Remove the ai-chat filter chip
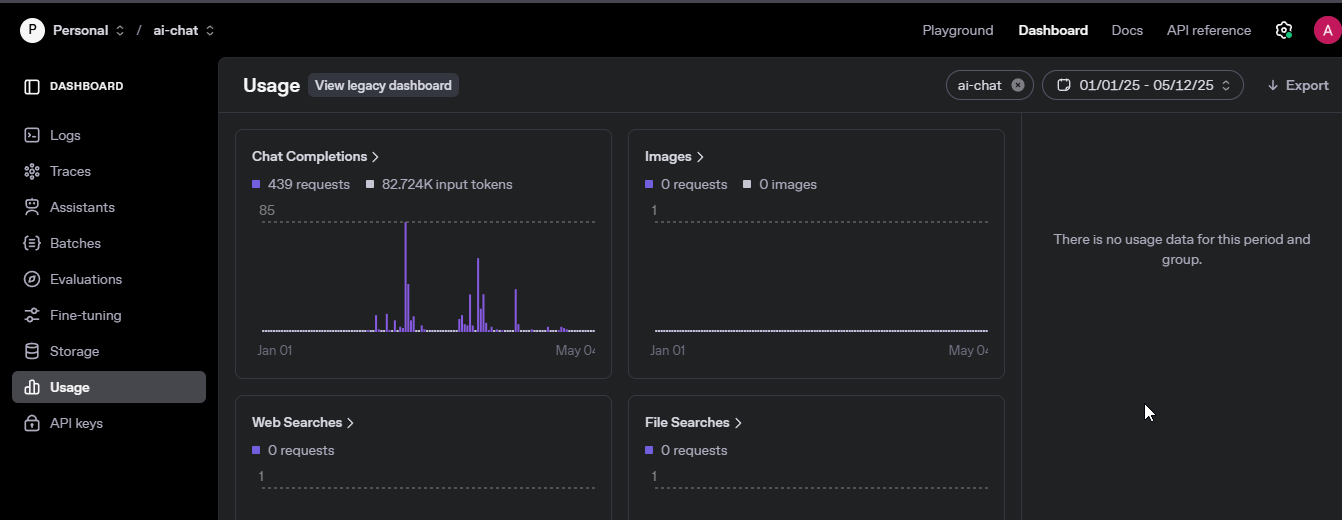 pyautogui.click(x=1017, y=85)
